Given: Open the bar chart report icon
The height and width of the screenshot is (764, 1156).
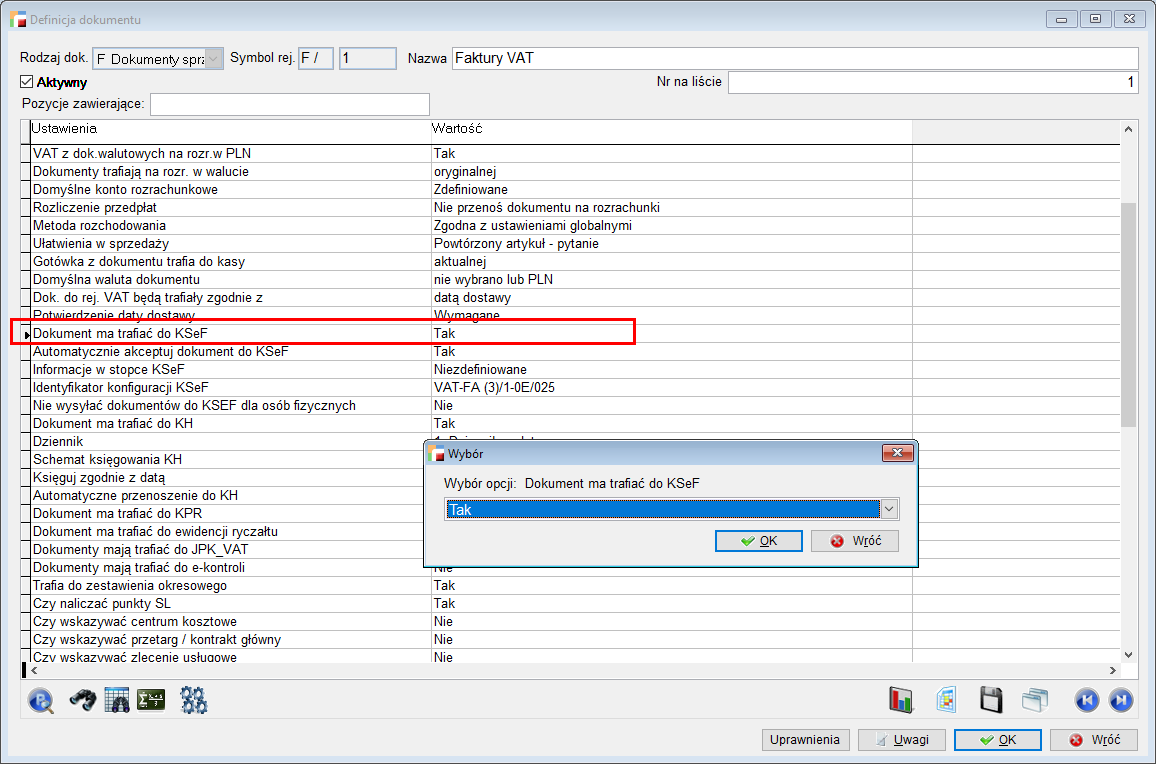Looking at the screenshot, I should 902,700.
